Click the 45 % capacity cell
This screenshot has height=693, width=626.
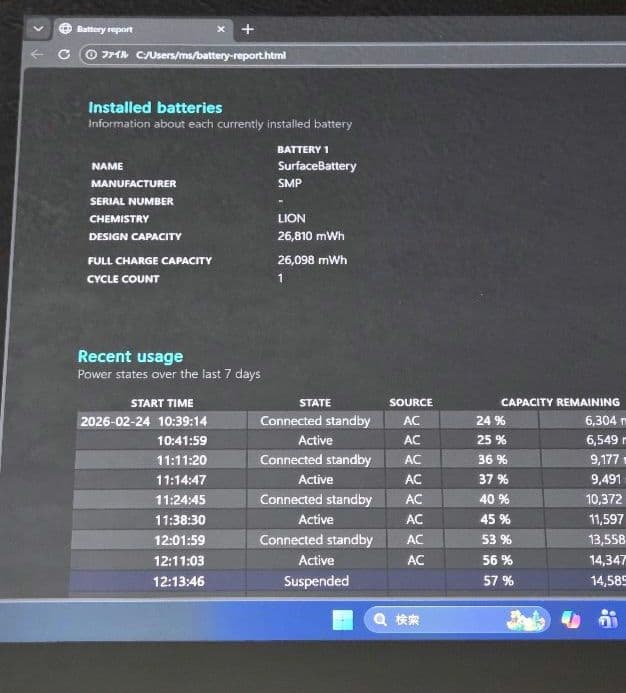coord(495,519)
